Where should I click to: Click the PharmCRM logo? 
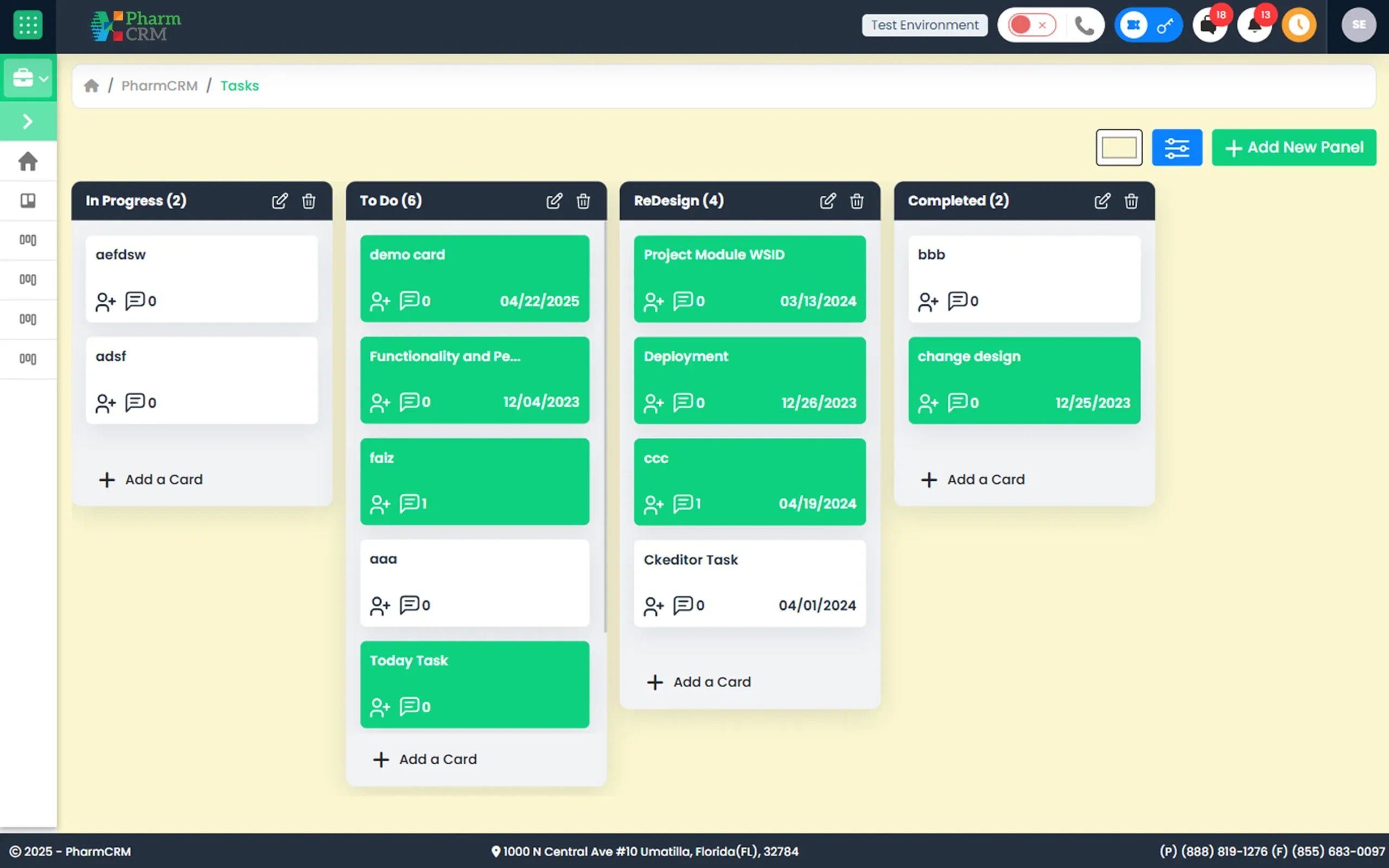136,26
